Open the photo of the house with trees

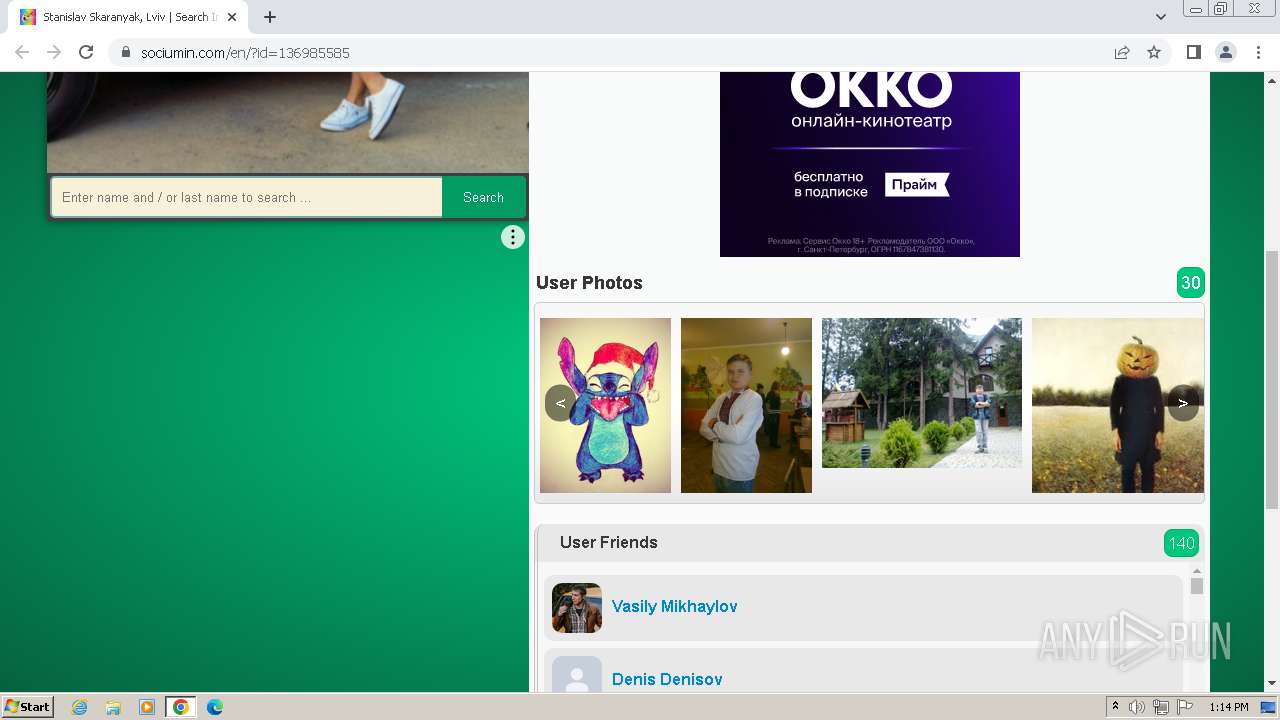point(922,393)
